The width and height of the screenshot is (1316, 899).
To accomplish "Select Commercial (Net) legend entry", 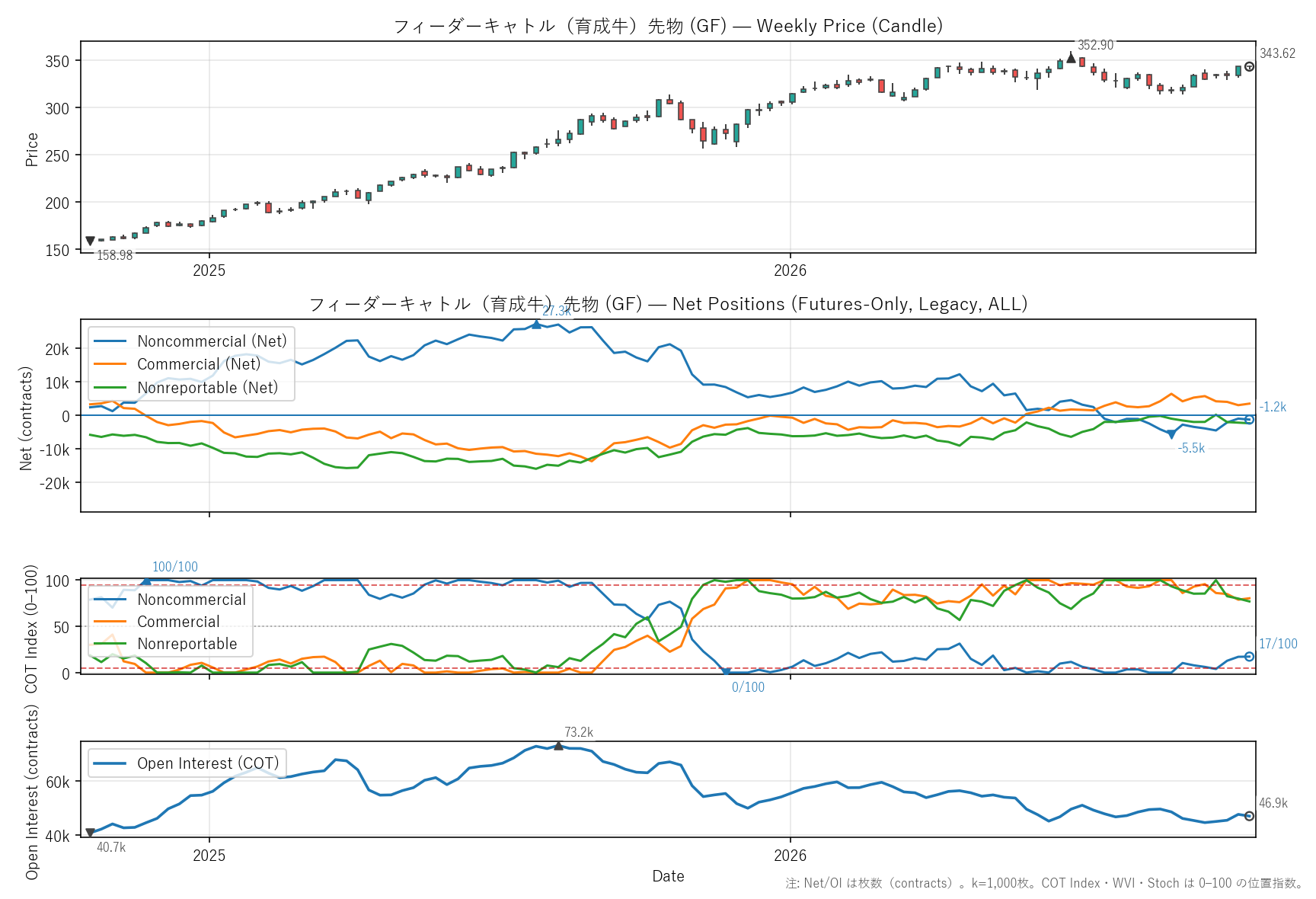I will [177, 364].
